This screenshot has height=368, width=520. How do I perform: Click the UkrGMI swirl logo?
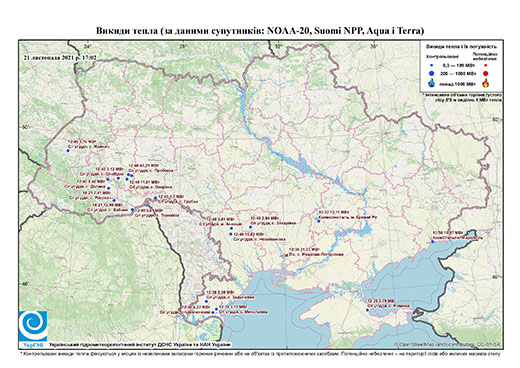(x=33, y=326)
